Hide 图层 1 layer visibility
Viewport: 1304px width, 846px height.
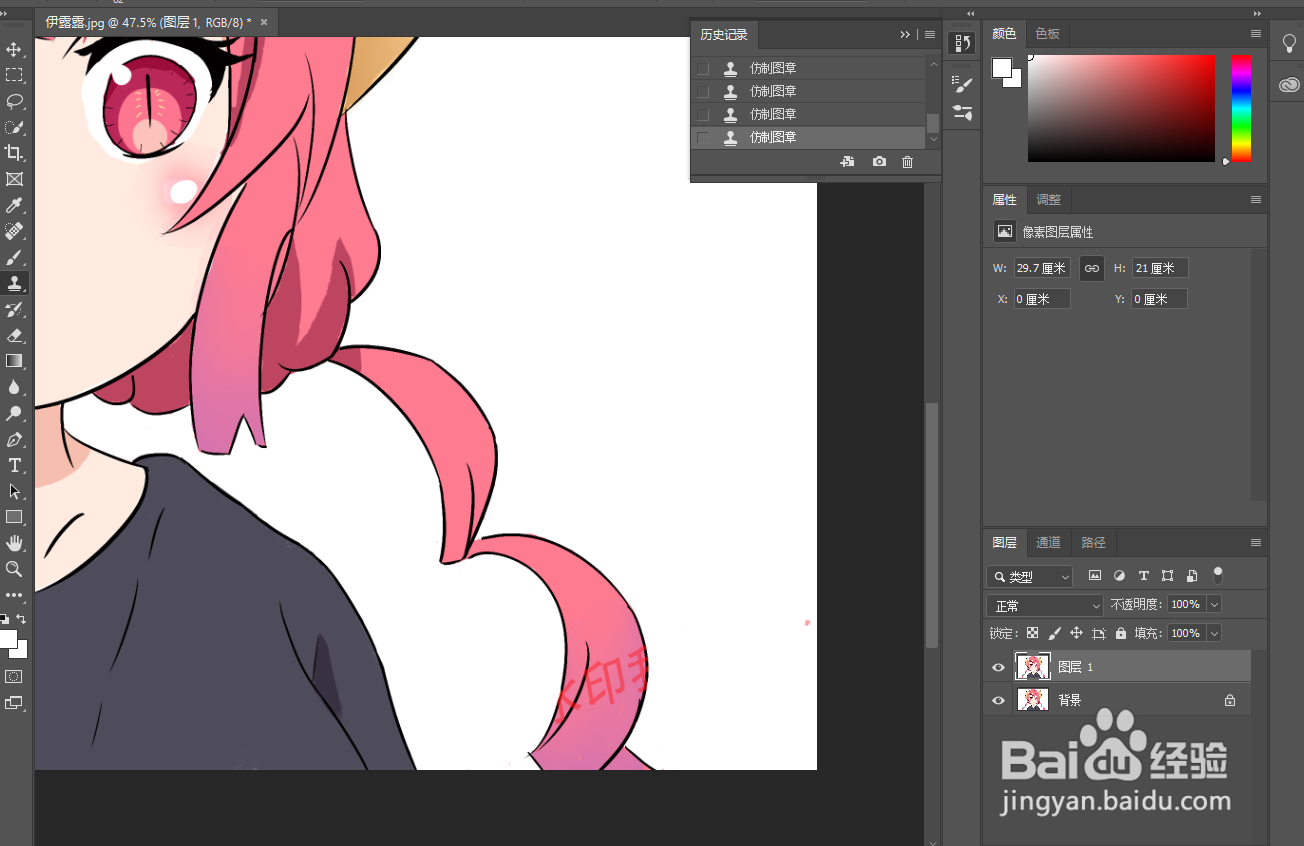coord(998,667)
